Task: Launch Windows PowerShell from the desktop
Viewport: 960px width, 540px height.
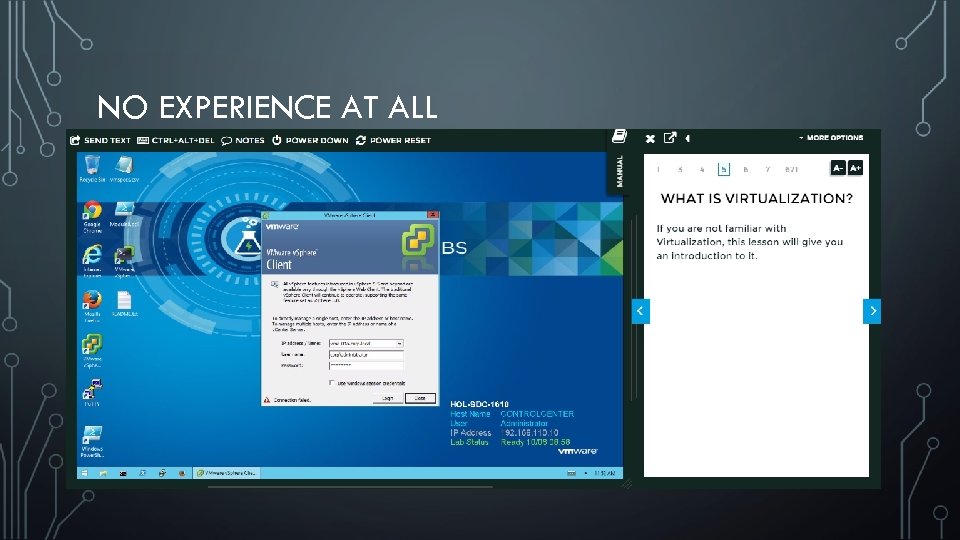Action: [92, 441]
